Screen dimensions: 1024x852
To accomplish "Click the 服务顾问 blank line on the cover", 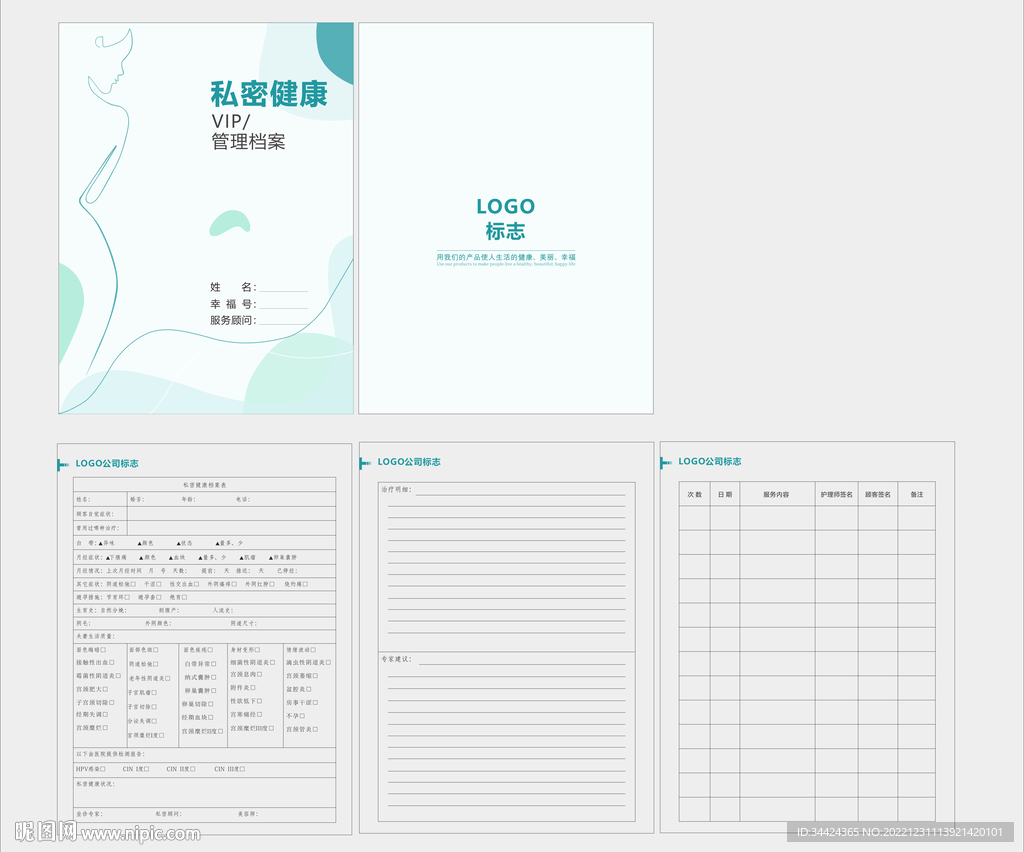I will (283, 322).
